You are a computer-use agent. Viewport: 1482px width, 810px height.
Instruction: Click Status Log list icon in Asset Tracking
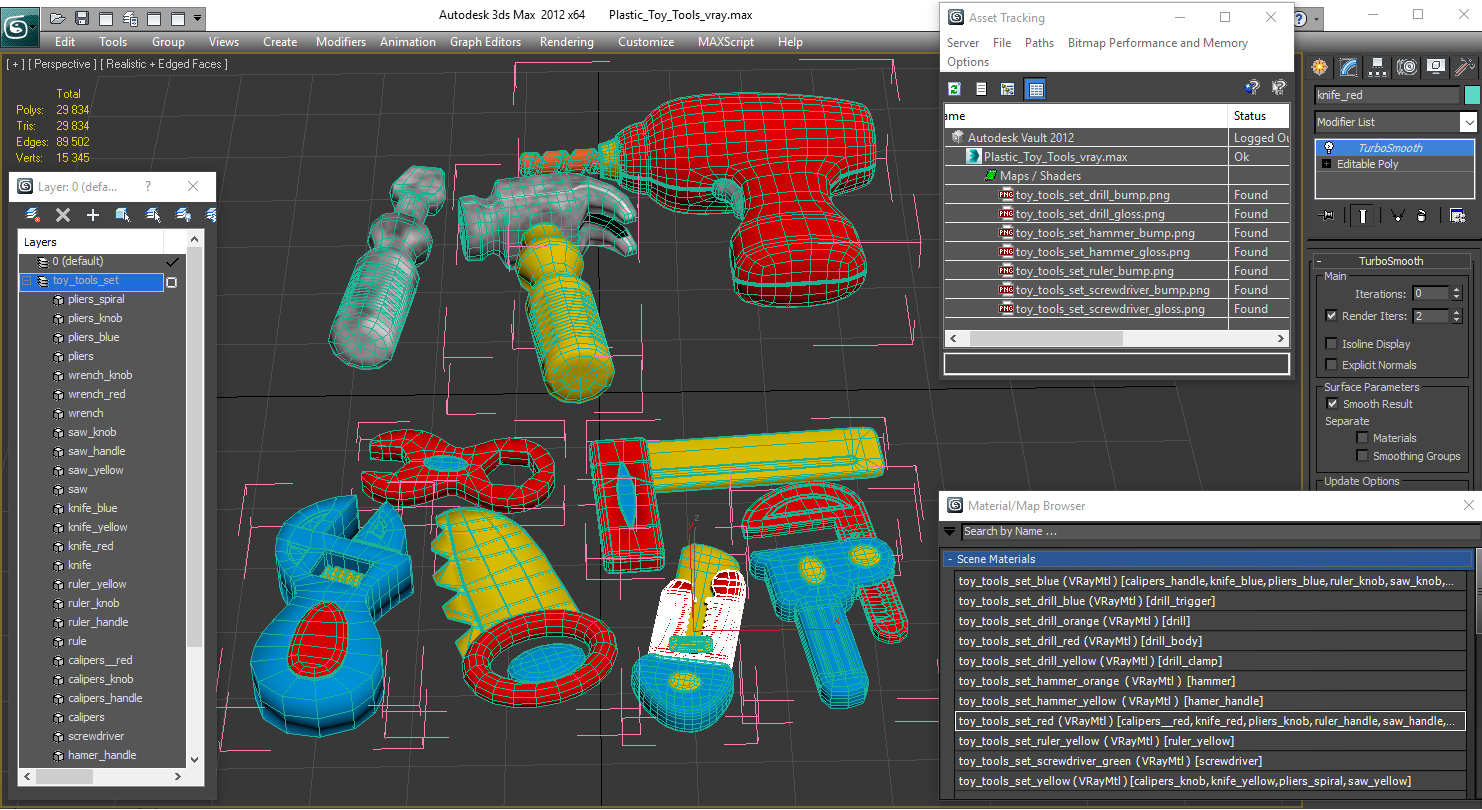click(x=981, y=89)
